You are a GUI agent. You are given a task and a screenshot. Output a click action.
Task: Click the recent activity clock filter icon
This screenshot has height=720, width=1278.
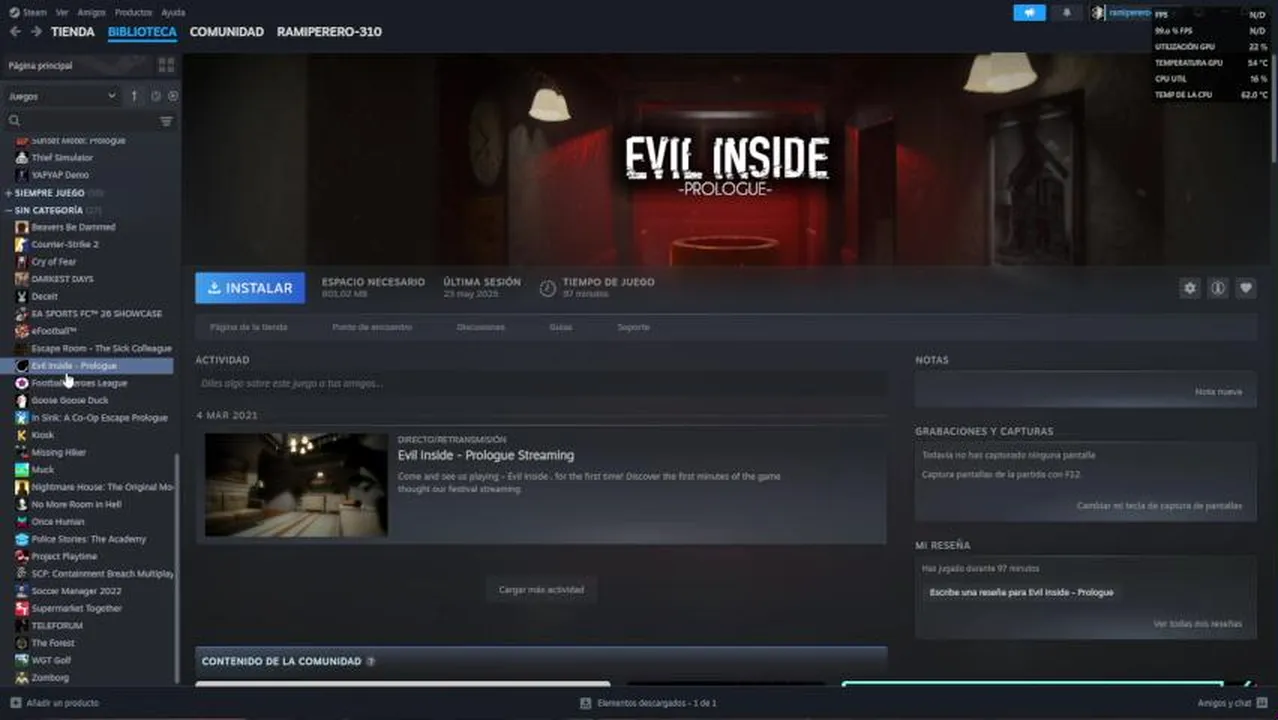[x=155, y=96]
